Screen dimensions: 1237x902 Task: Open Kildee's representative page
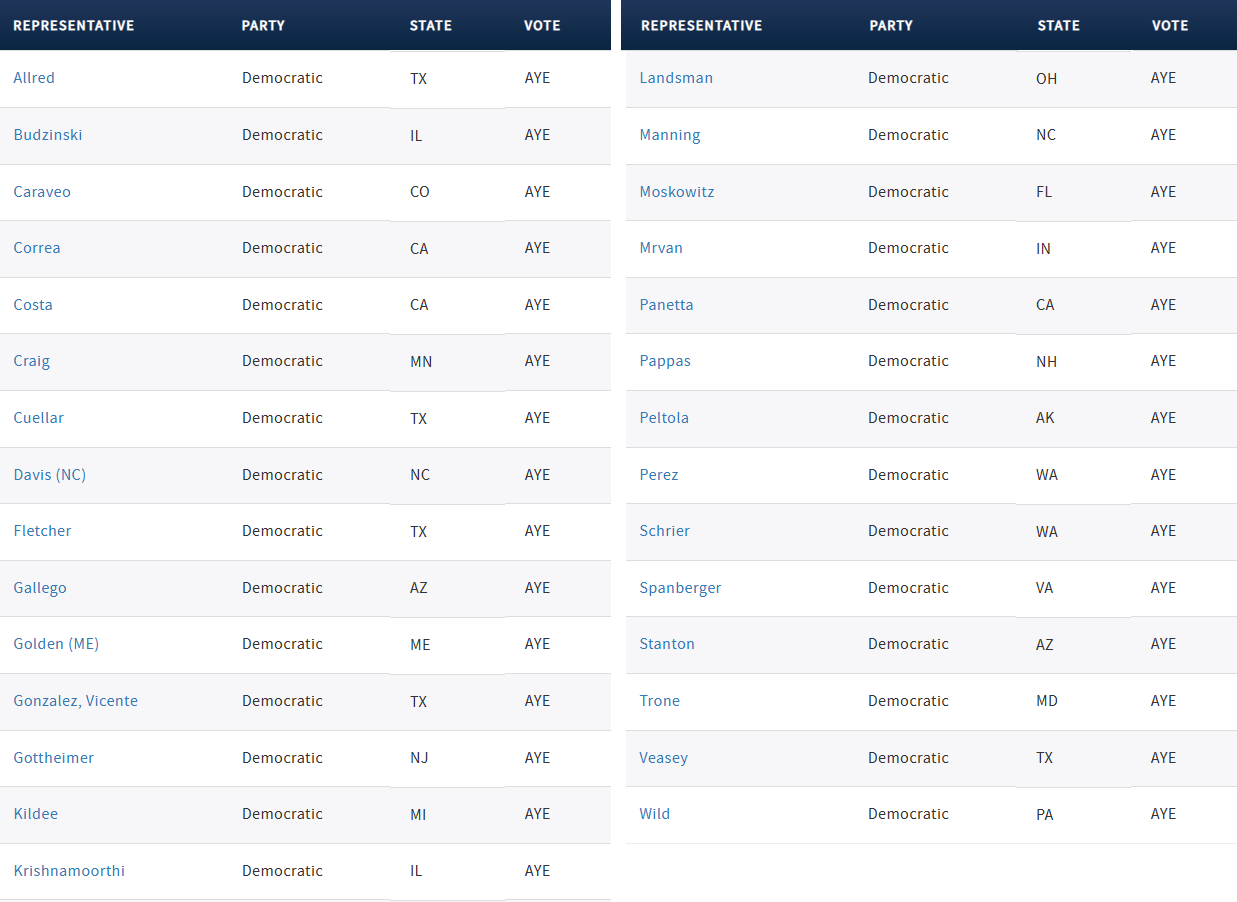pos(36,814)
